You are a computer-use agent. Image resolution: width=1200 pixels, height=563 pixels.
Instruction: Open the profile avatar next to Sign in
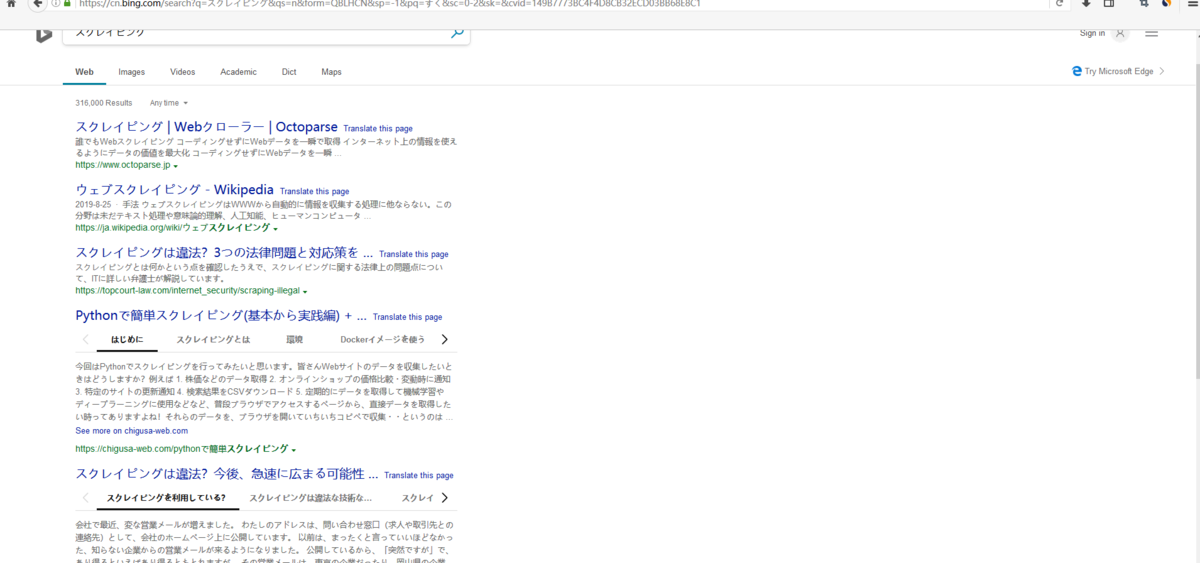coord(1120,33)
